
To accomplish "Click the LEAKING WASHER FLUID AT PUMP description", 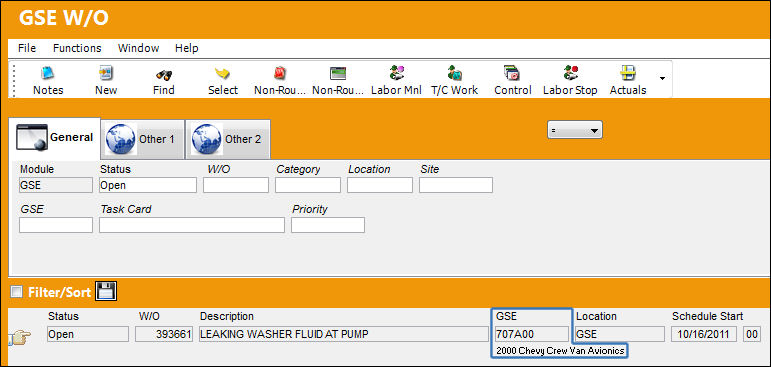I will click(x=344, y=334).
